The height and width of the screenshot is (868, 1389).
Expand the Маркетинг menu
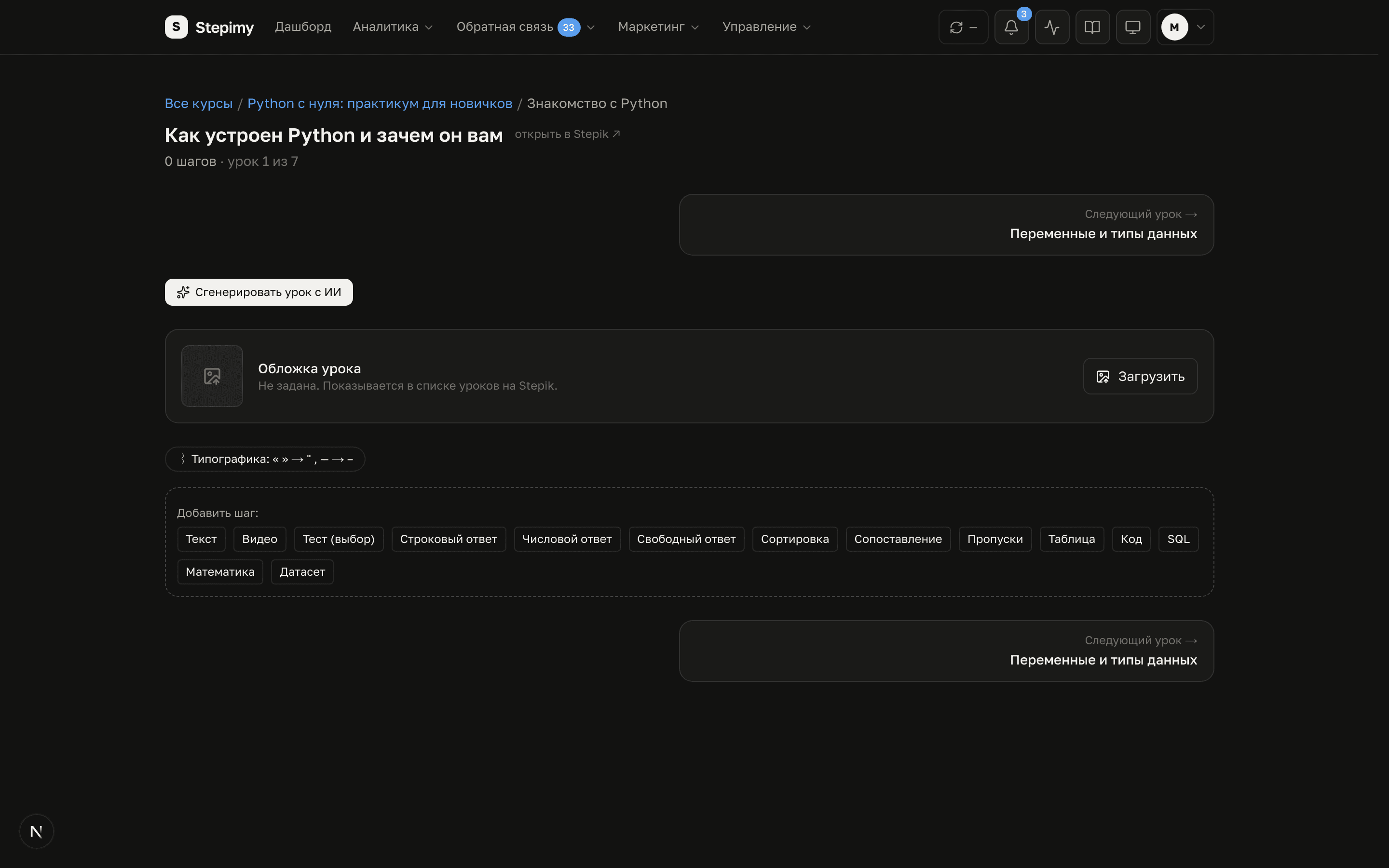658,27
